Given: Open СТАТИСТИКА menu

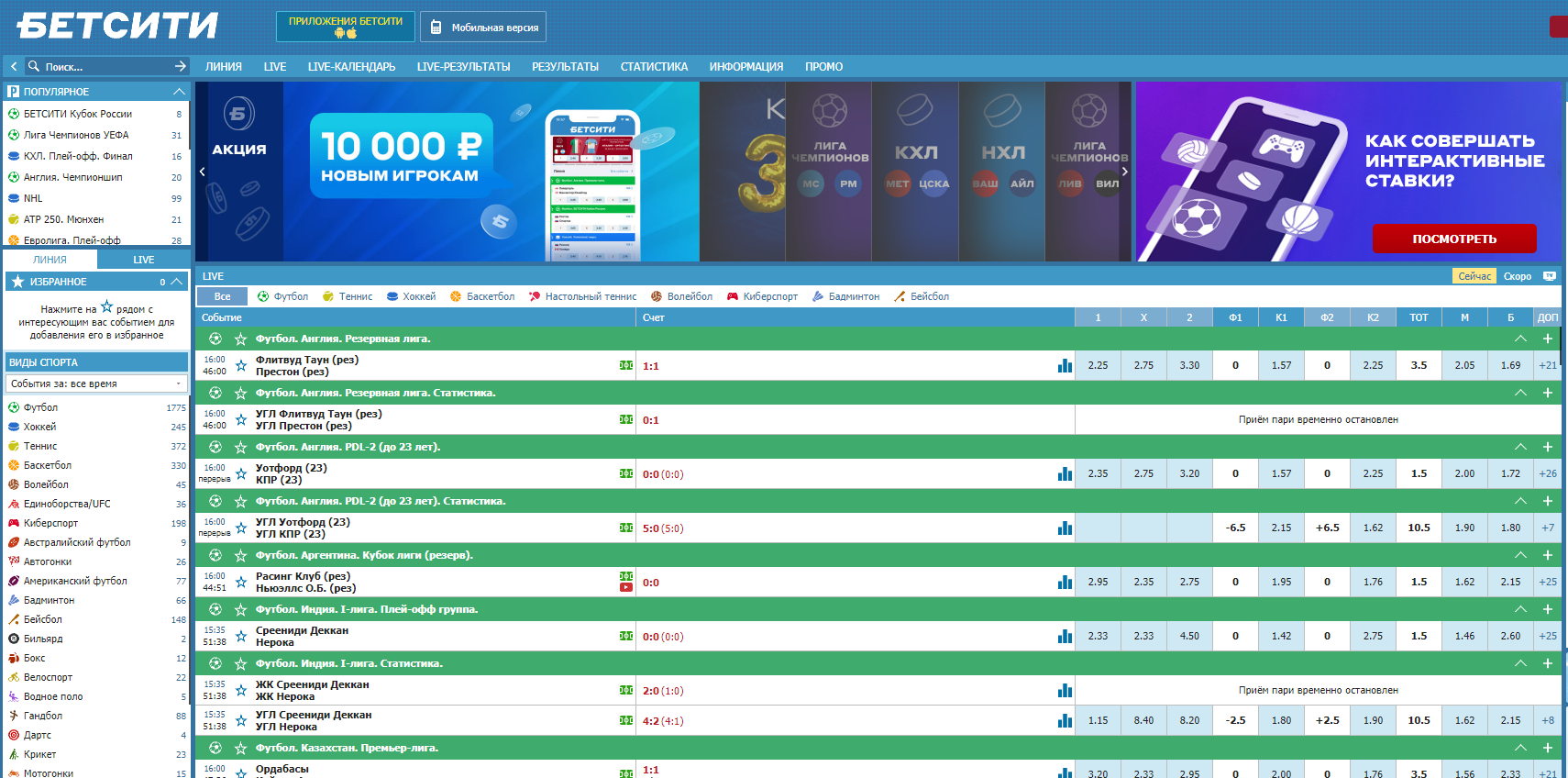Looking at the screenshot, I should [x=654, y=67].
